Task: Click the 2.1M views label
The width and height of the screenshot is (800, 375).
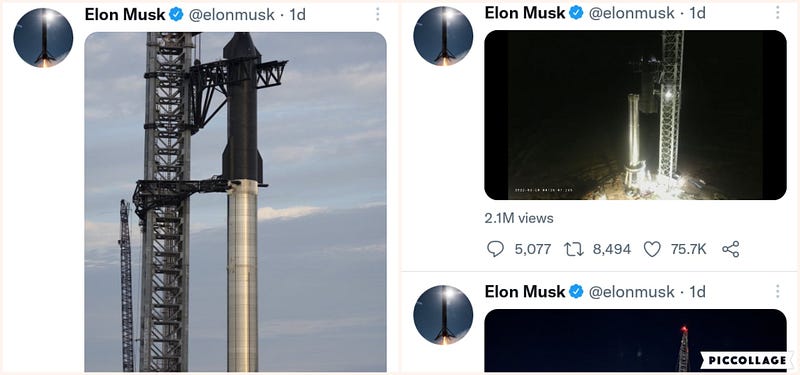Action: tap(519, 218)
